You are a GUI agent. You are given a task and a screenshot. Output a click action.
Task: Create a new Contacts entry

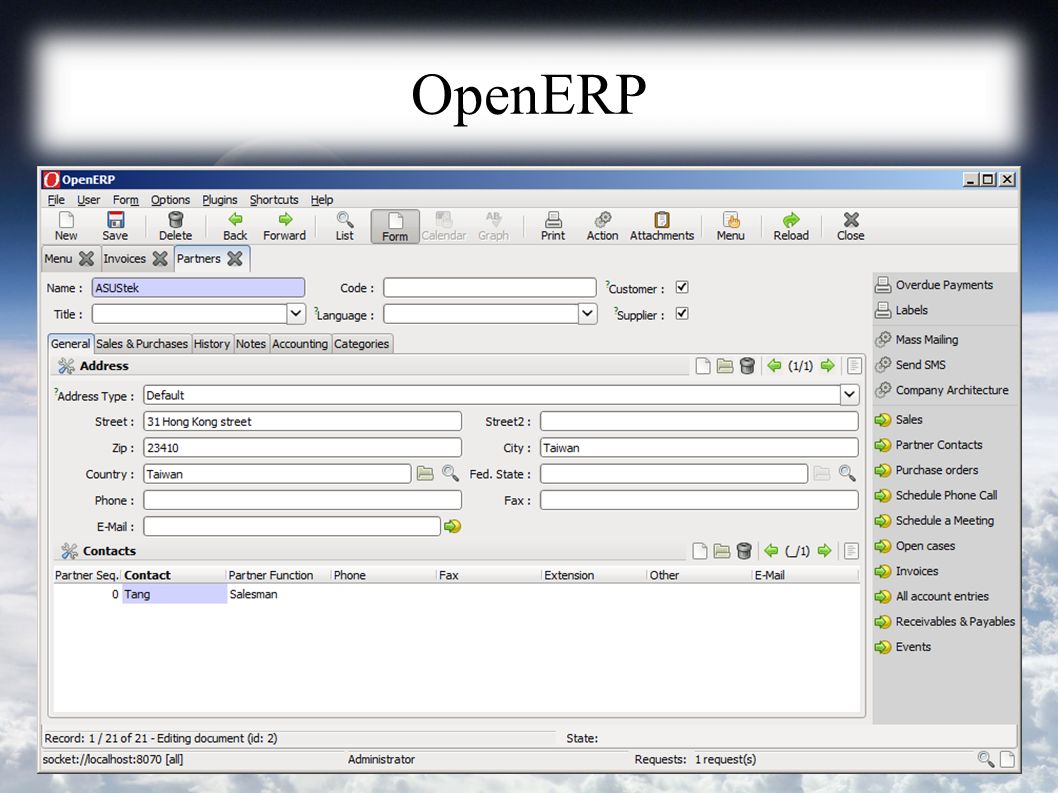pyautogui.click(x=700, y=551)
